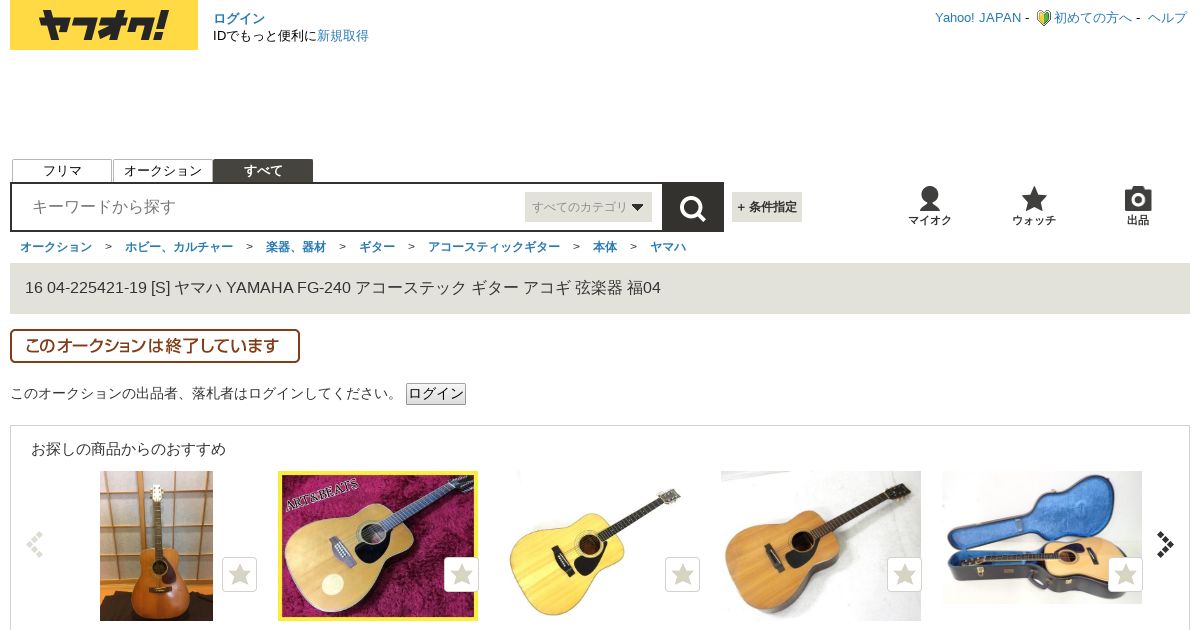
Task: Open the すべてのカテゴリ dropdown
Action: point(588,207)
